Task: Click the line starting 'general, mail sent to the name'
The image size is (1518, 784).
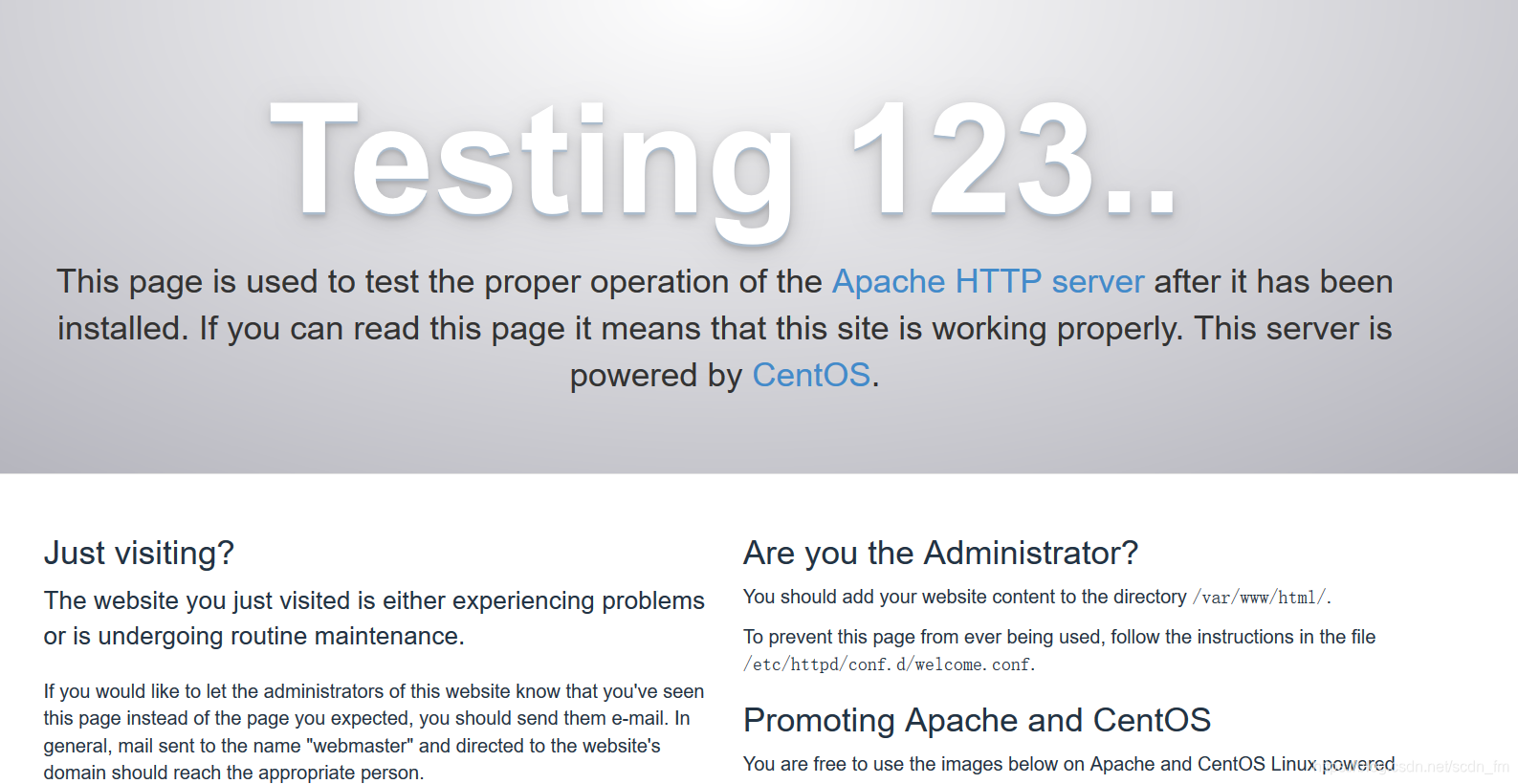Action: 352,746
